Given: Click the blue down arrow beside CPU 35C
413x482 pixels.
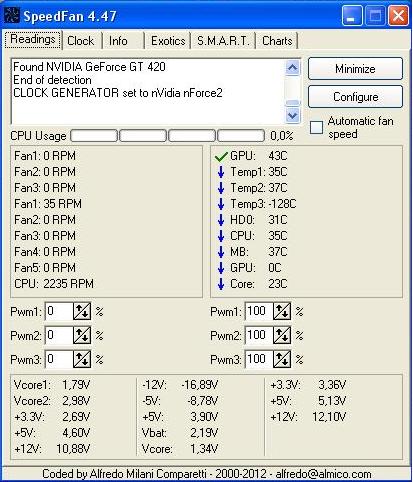Looking at the screenshot, I should coord(221,236).
